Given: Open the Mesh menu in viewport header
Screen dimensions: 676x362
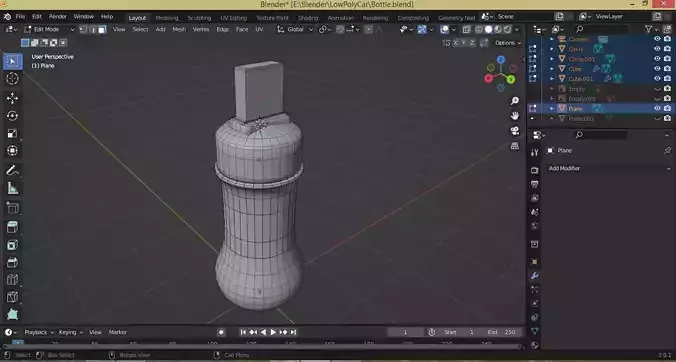Looking at the screenshot, I should point(179,29).
